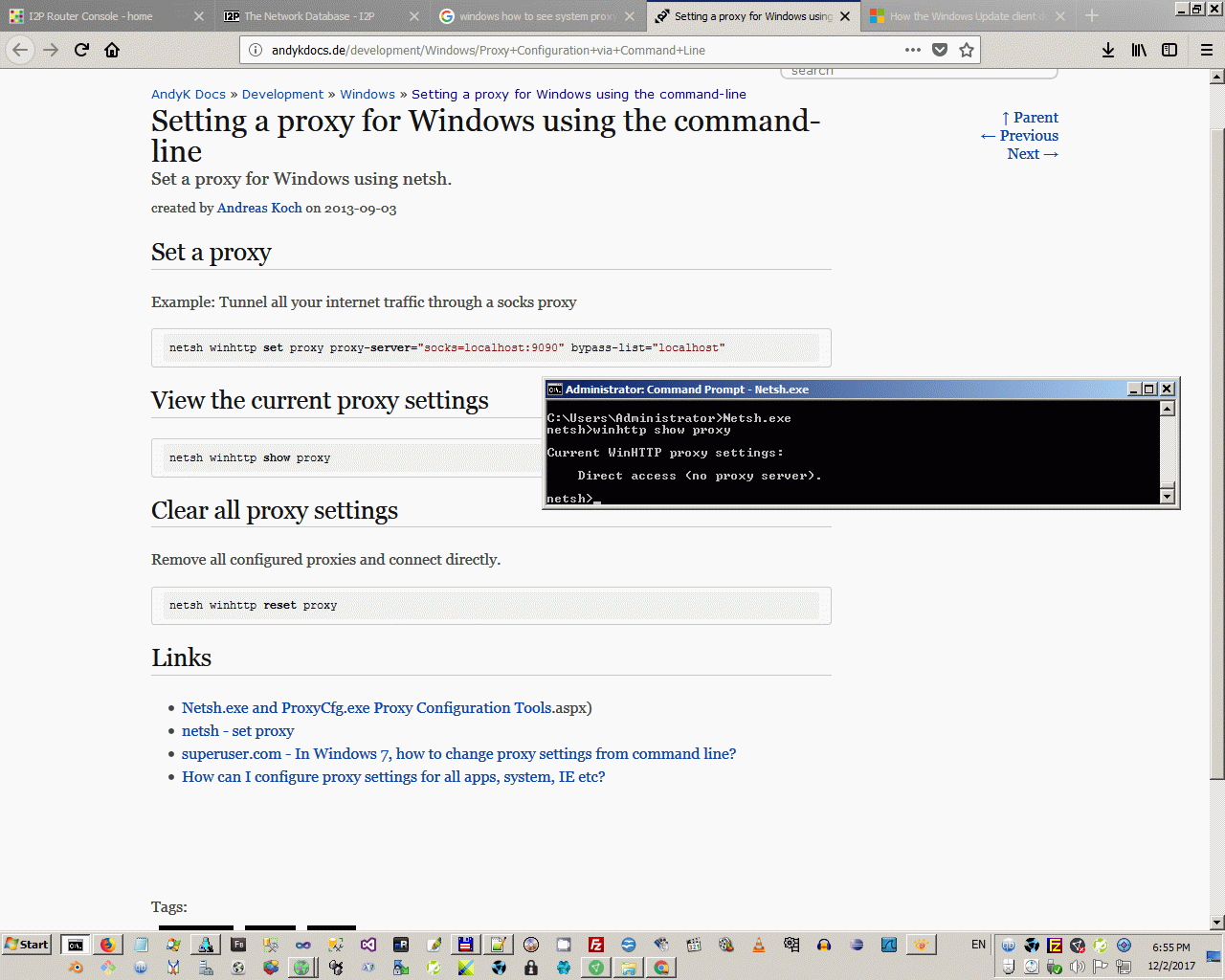Screen dimensions: 1225x980
Task: Open the downloads panel
Action: [1108, 50]
